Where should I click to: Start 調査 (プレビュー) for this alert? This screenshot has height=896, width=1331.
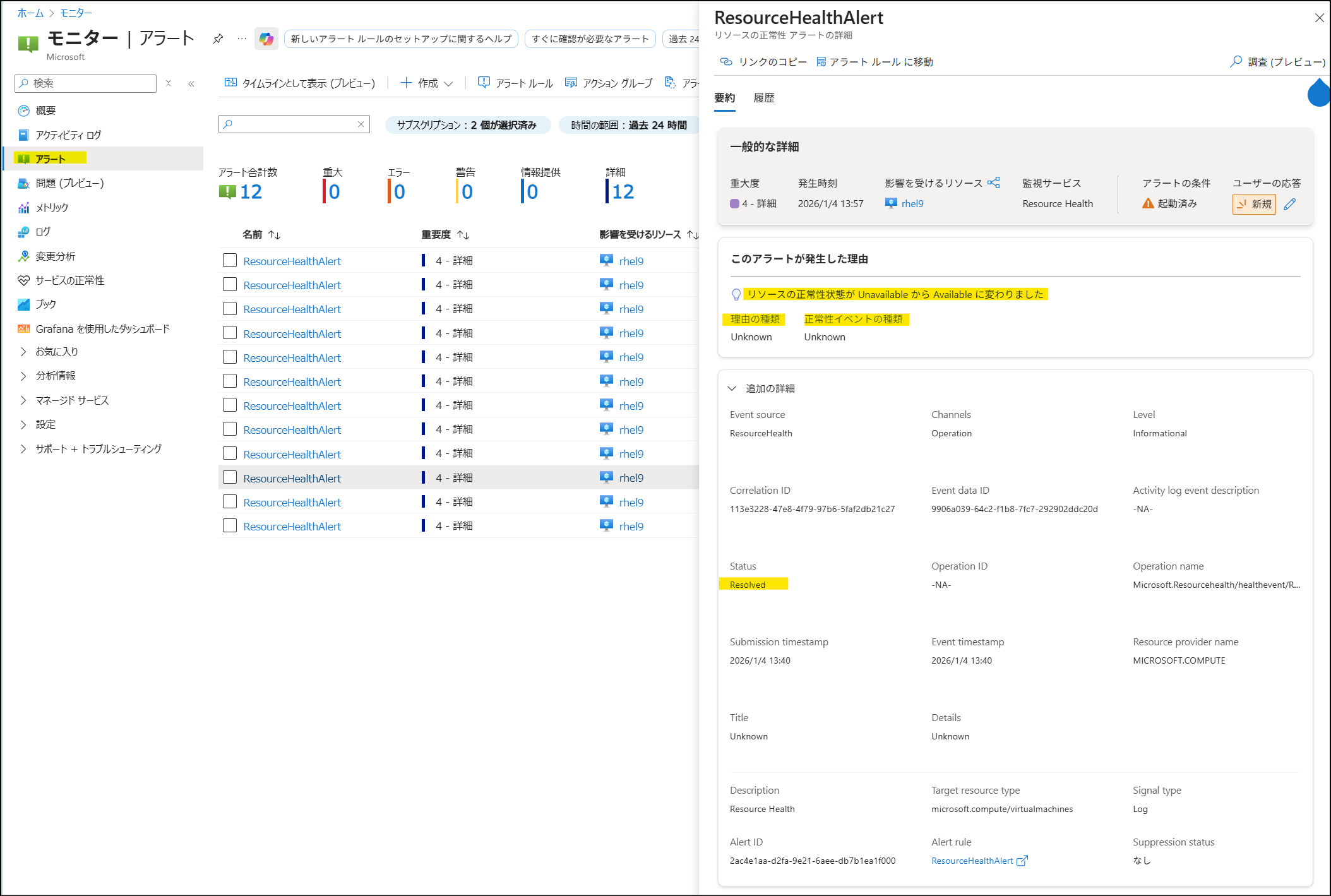coord(1277,62)
